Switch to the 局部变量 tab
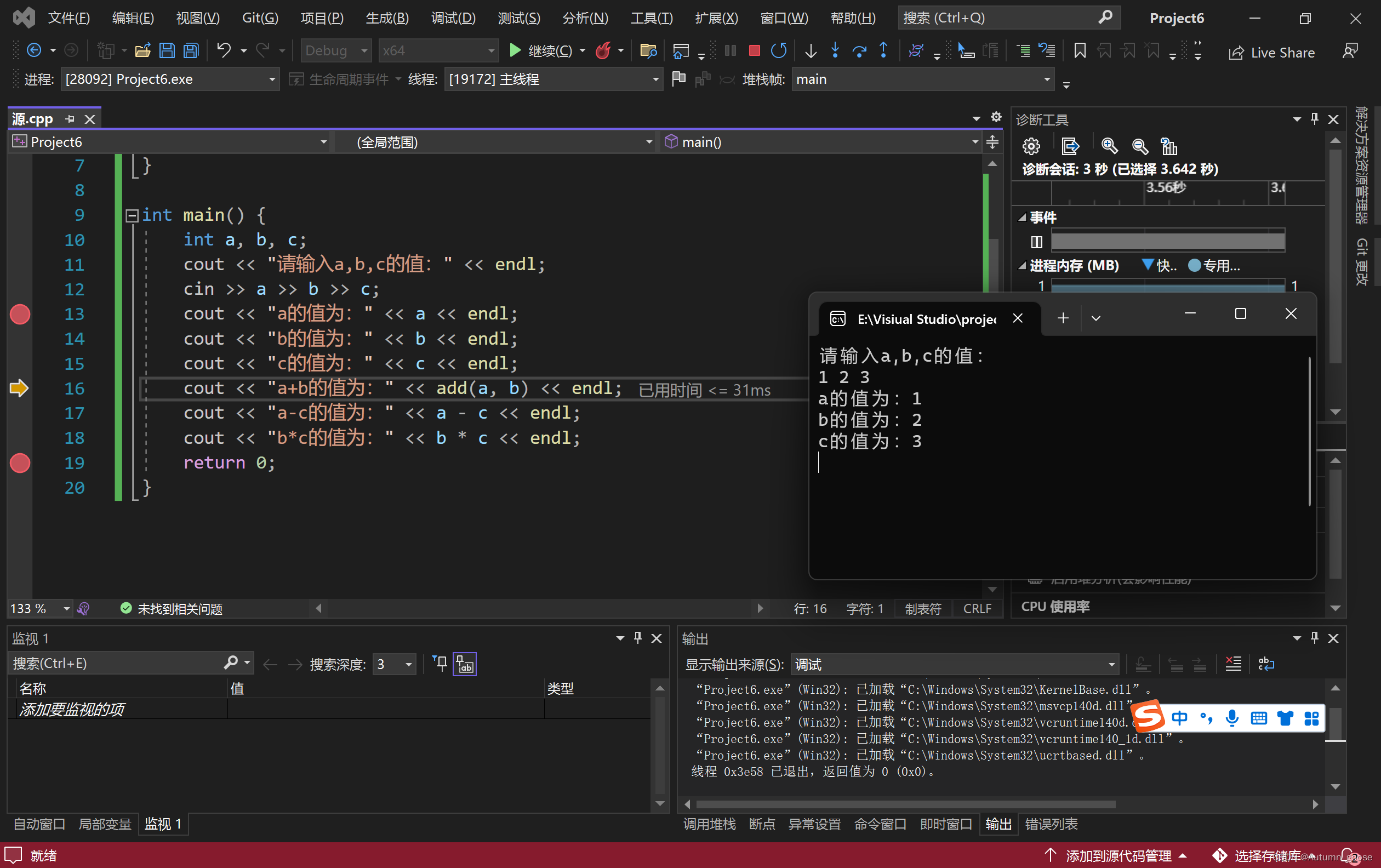The image size is (1381, 868). (x=105, y=824)
